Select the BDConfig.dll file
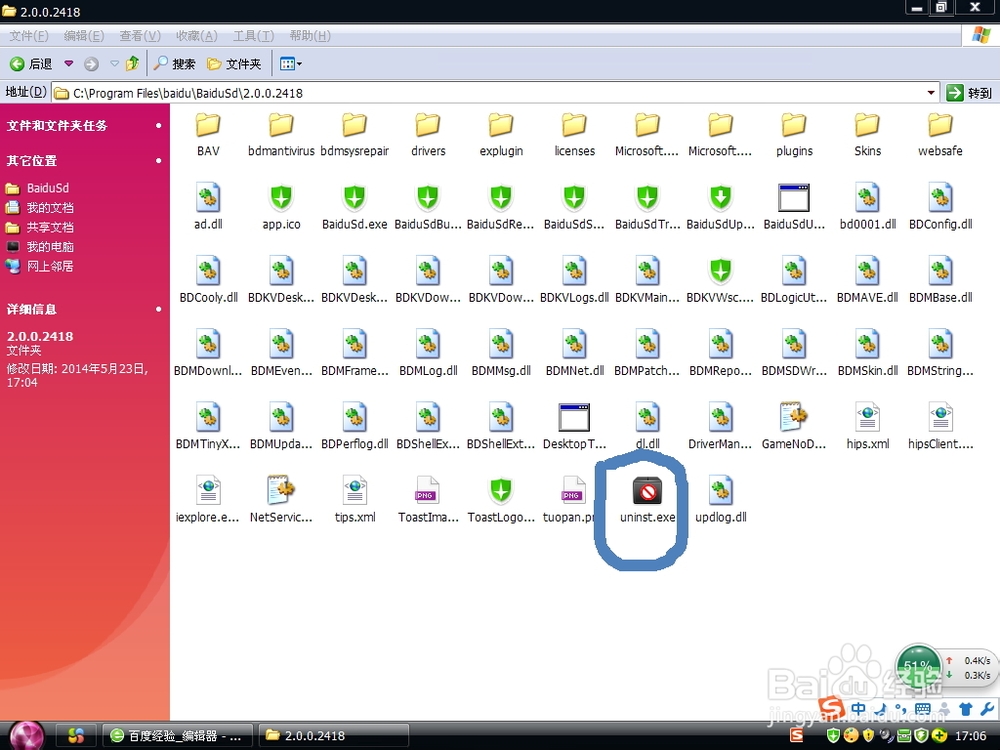 tap(940, 207)
